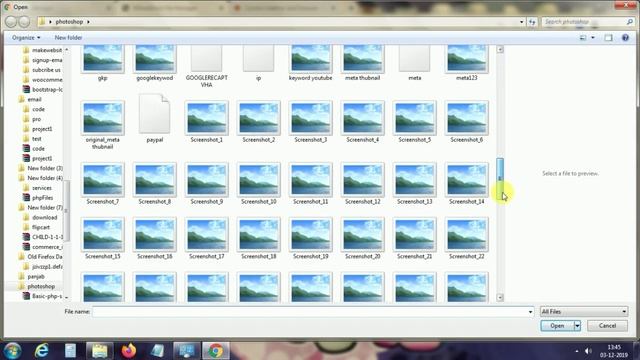Select the services folder in tree
The width and height of the screenshot is (640, 360).
[x=38, y=188]
